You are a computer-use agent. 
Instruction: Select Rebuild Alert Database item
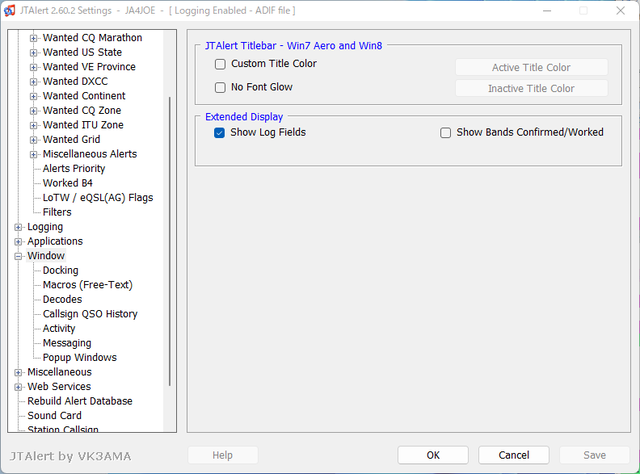pos(80,401)
